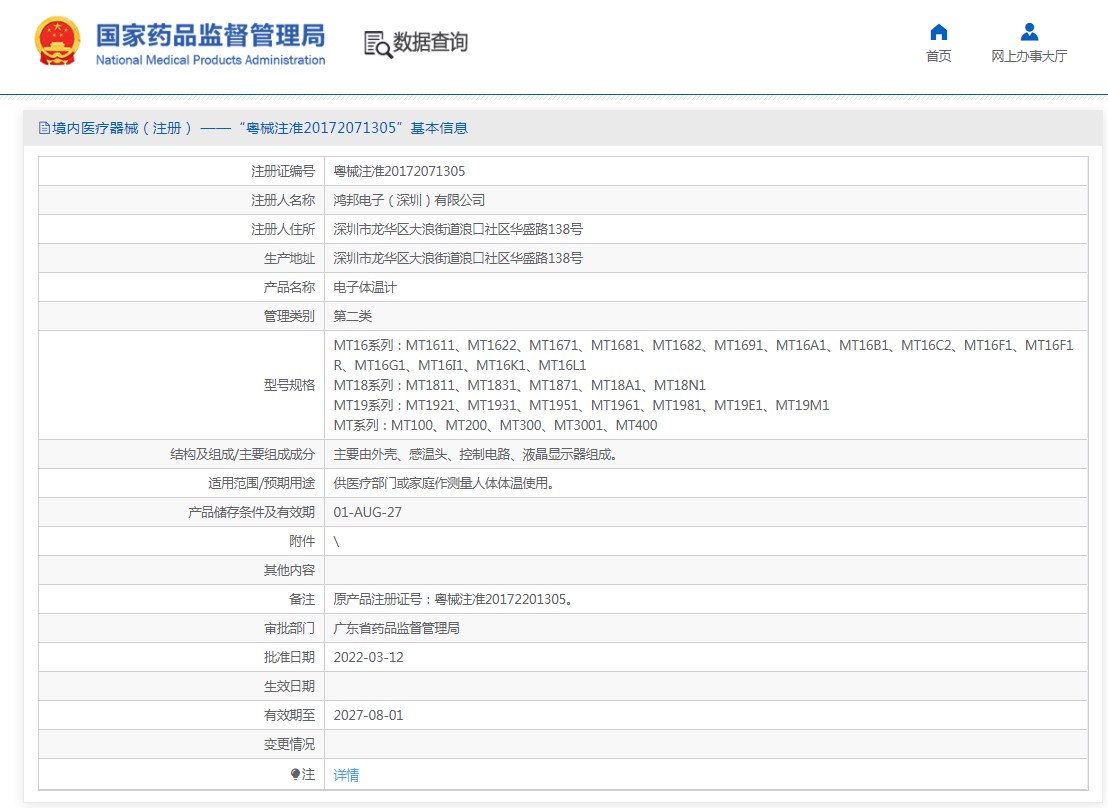1108x808 pixels.
Task: Select registration number 粤械注准20172071305 in table
Action: click(399, 171)
